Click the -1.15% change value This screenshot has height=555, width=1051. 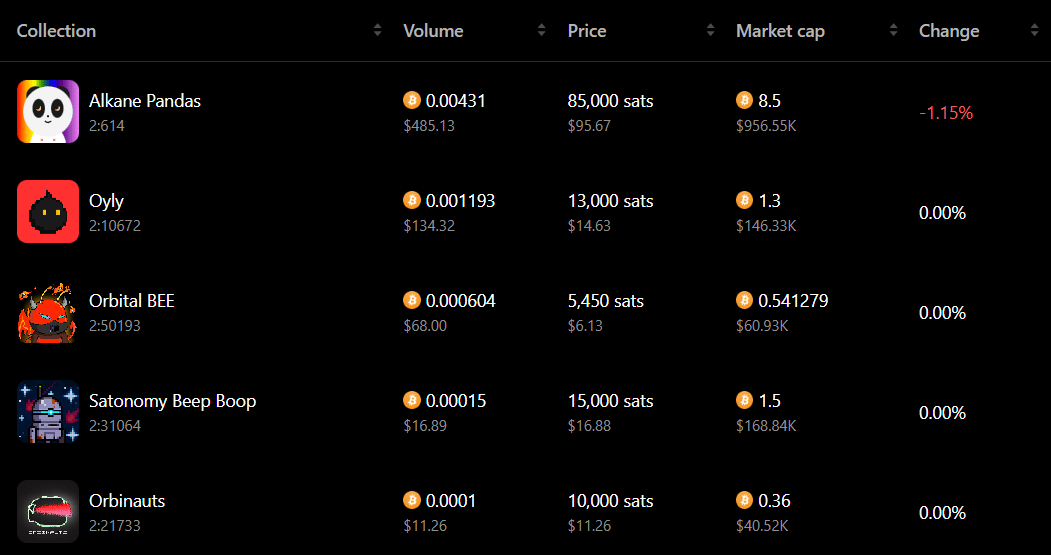coord(946,113)
